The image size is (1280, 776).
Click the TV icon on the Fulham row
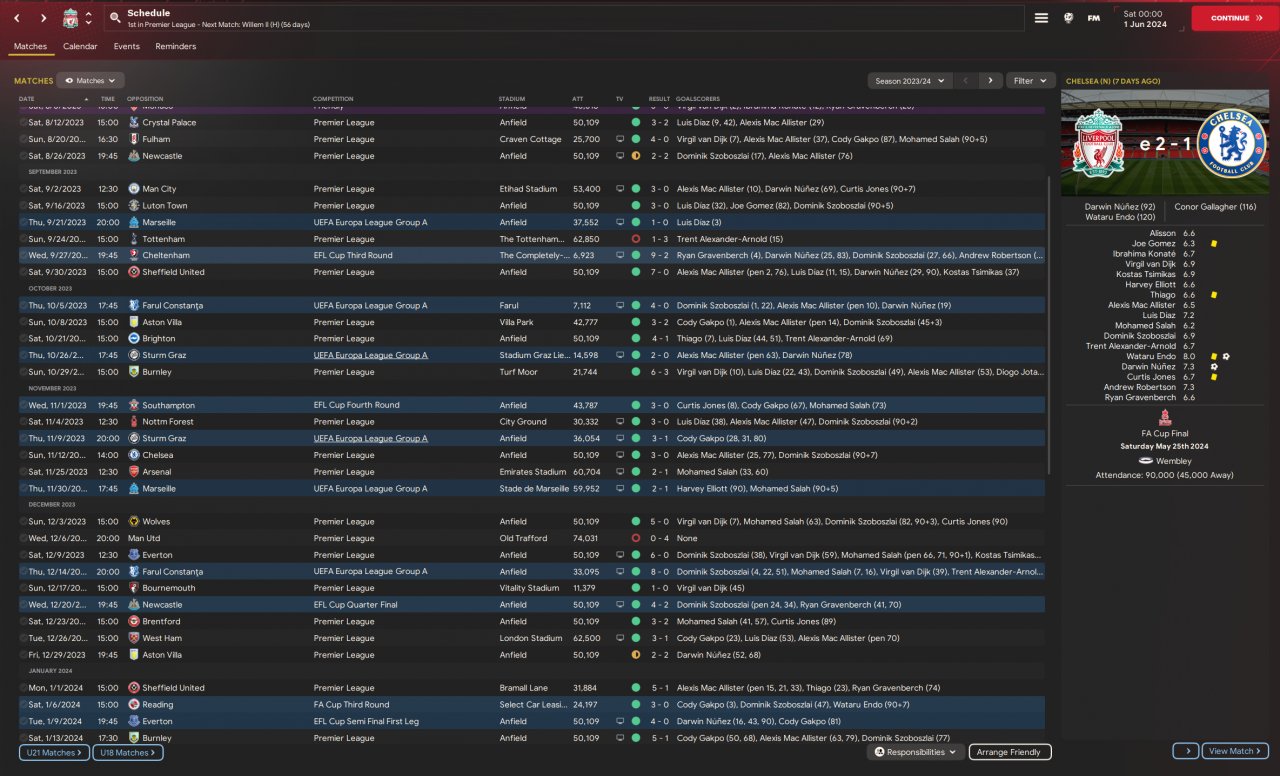coord(620,139)
